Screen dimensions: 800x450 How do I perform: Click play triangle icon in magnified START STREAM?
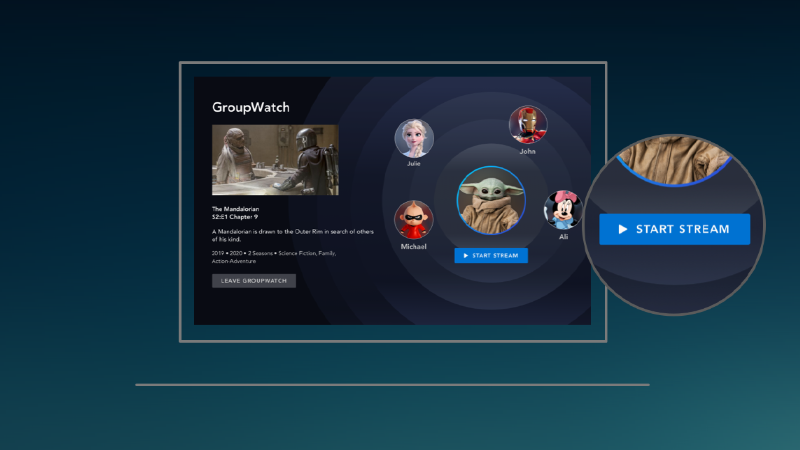tap(622, 229)
